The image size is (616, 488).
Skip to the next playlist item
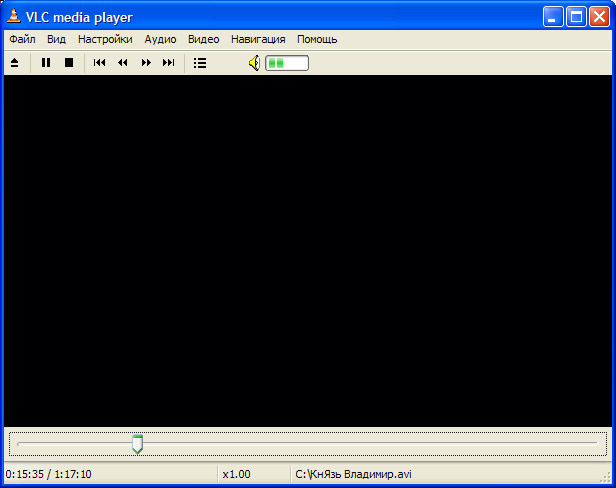169,63
